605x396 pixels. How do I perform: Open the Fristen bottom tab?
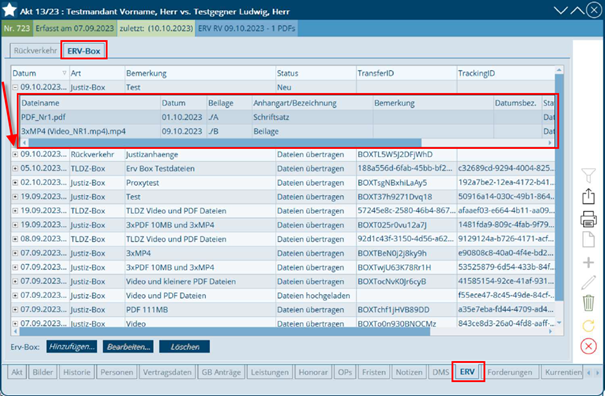[374, 372]
